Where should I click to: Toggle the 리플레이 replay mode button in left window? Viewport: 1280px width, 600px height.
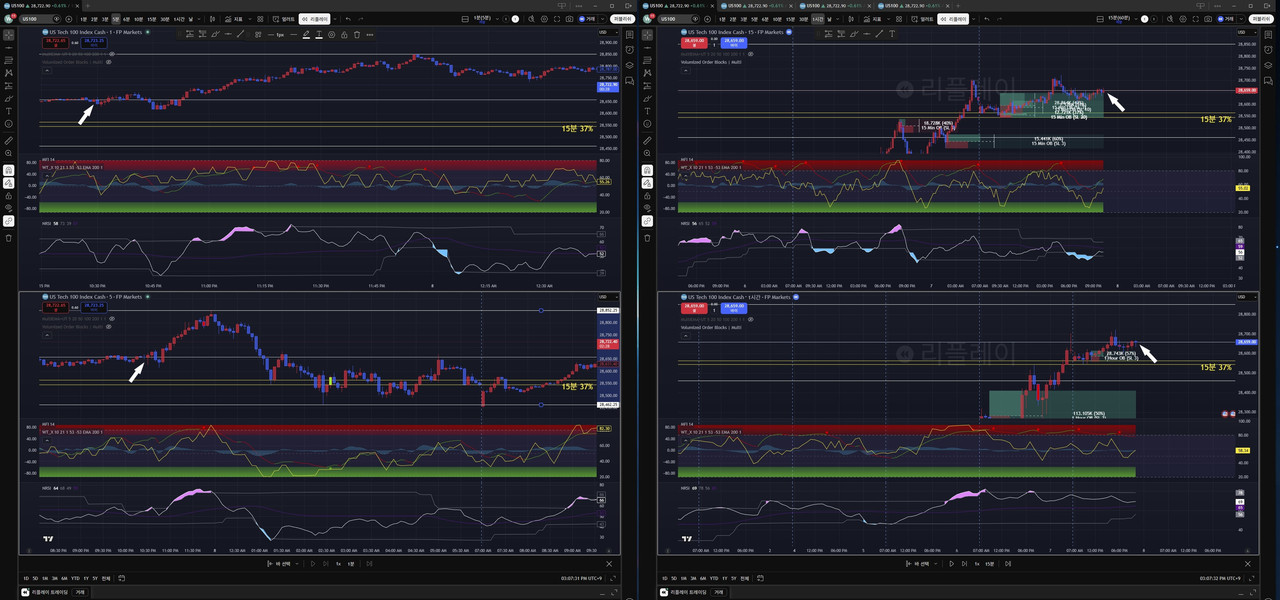(x=315, y=19)
